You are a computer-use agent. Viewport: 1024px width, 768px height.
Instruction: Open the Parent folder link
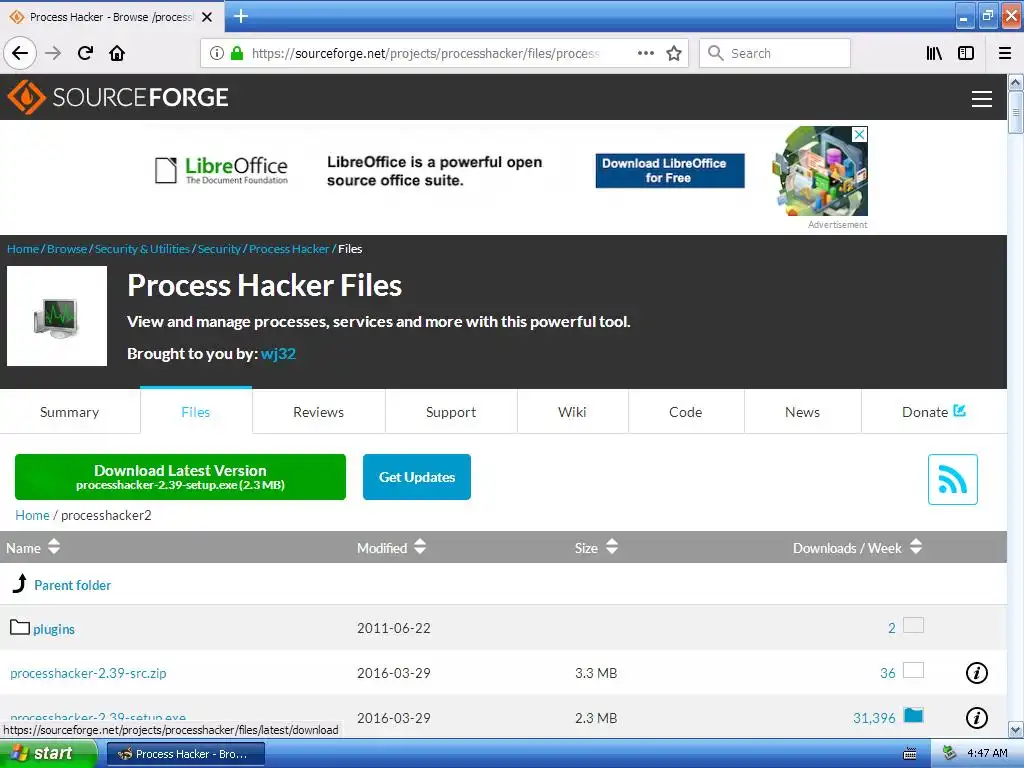(72, 585)
